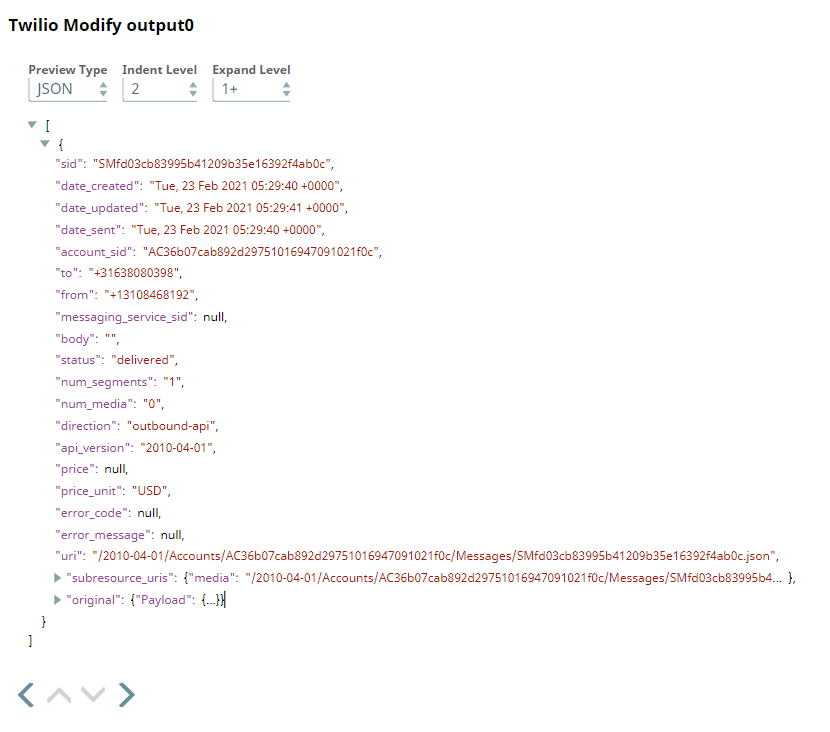This screenshot has height=732, width=830.
Task: Open the Preview Type JSON dropdown
Action: [x=68, y=89]
